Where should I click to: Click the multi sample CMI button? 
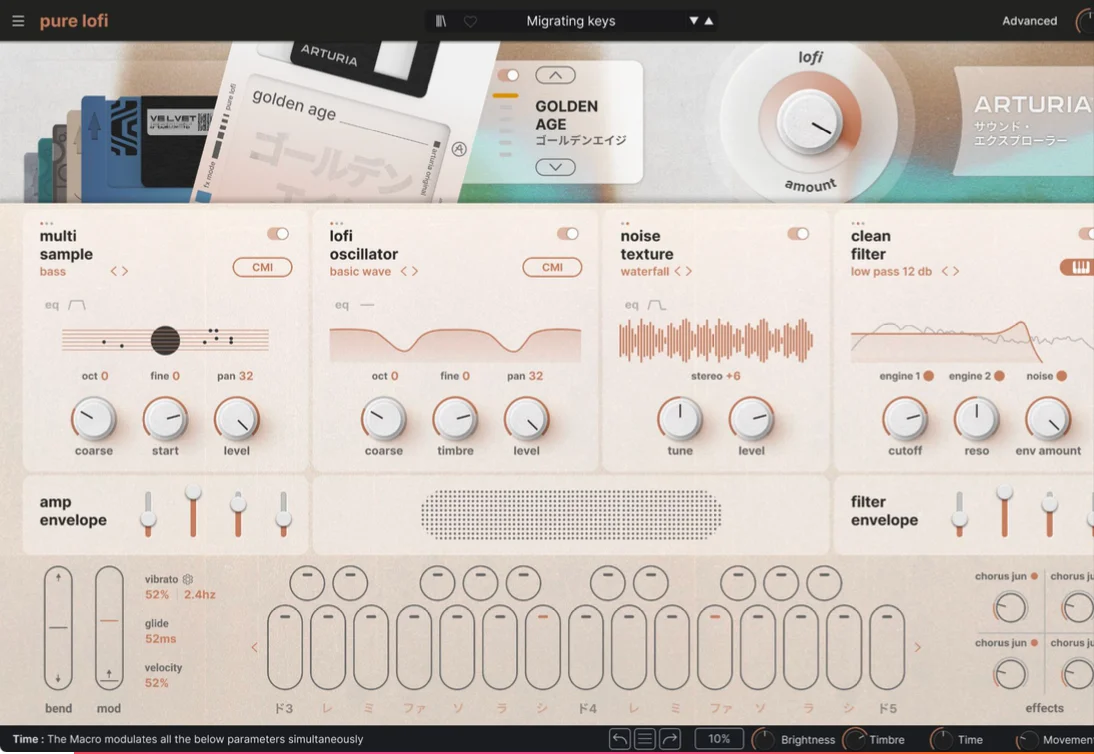tap(262, 267)
